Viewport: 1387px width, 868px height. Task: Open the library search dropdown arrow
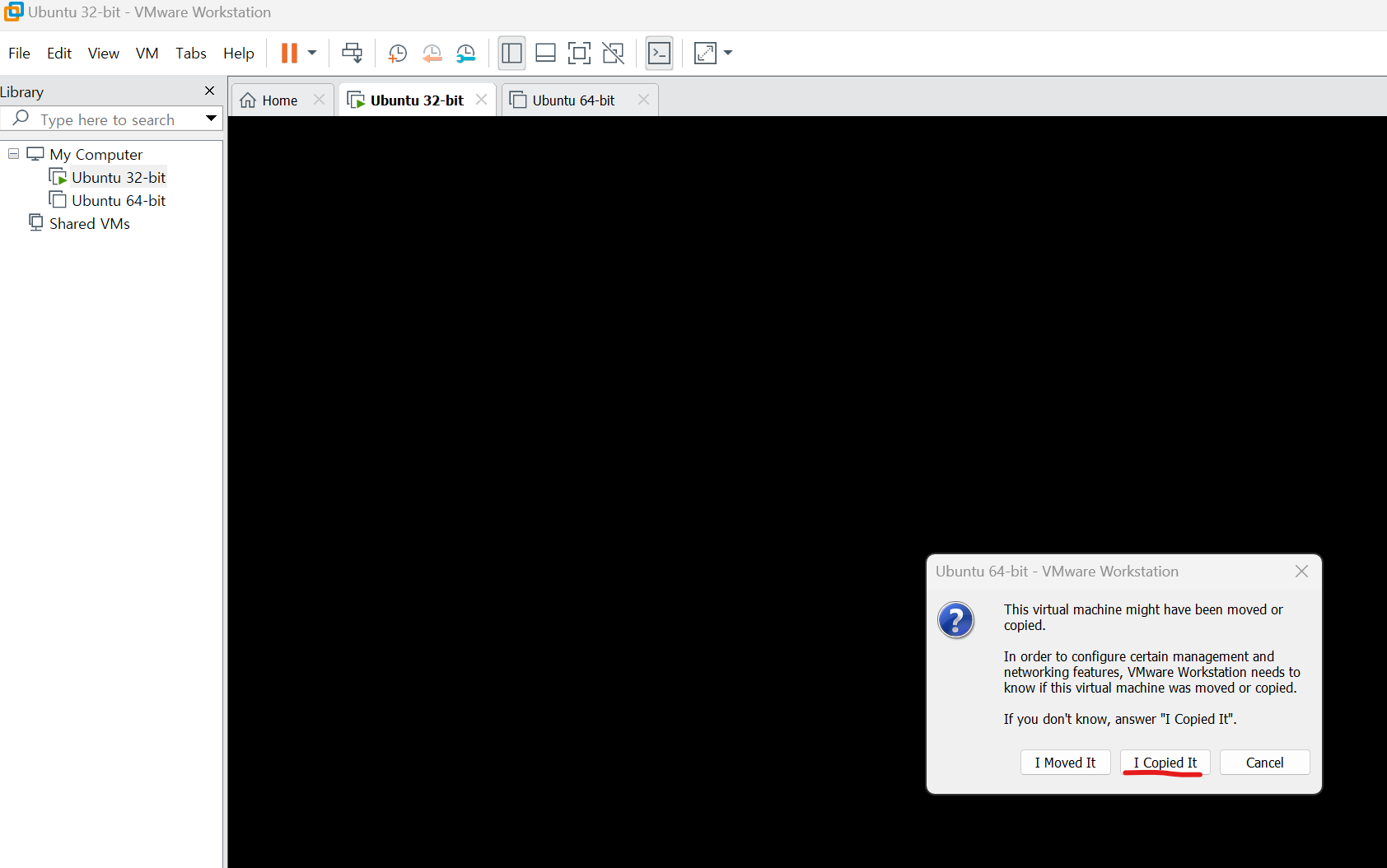pos(212,119)
